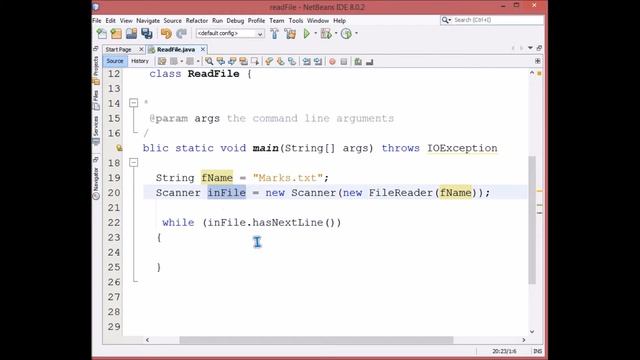The height and width of the screenshot is (360, 640).
Task: Click the Clean and Build icon
Action: pyautogui.click(x=291, y=33)
